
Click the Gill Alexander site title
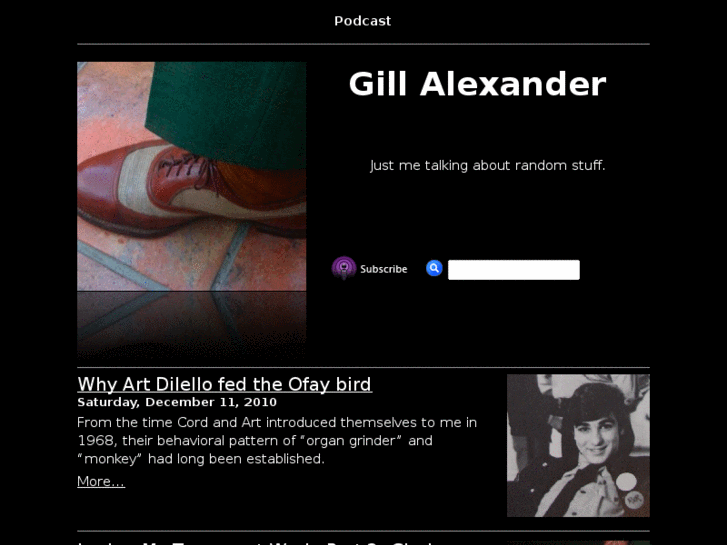click(x=477, y=84)
